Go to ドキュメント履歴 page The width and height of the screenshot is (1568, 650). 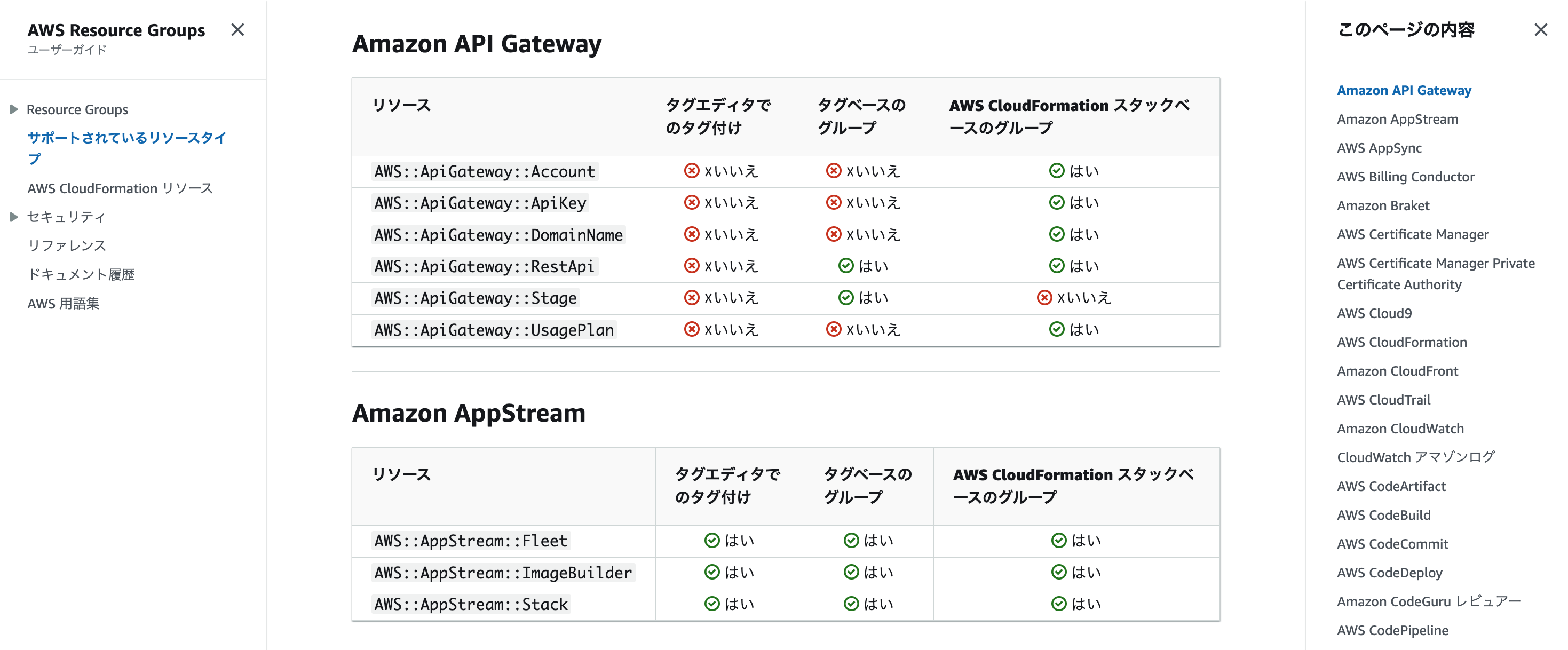click(x=81, y=274)
